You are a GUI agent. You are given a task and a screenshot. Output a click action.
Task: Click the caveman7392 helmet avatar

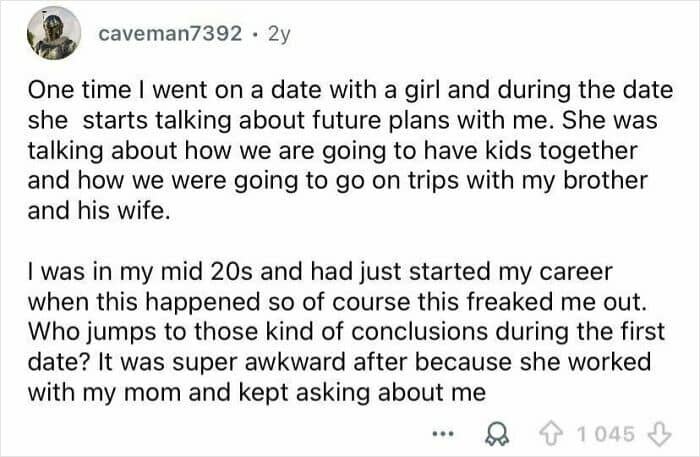pyautogui.click(x=55, y=34)
